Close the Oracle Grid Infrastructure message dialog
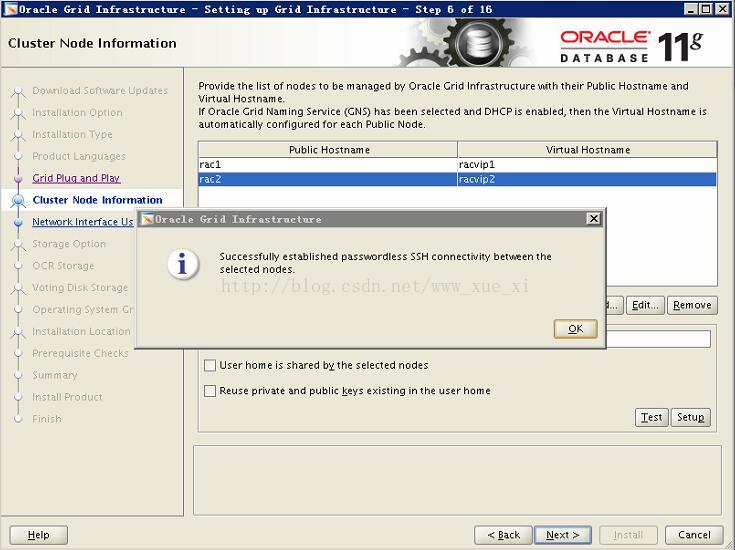 [593, 218]
